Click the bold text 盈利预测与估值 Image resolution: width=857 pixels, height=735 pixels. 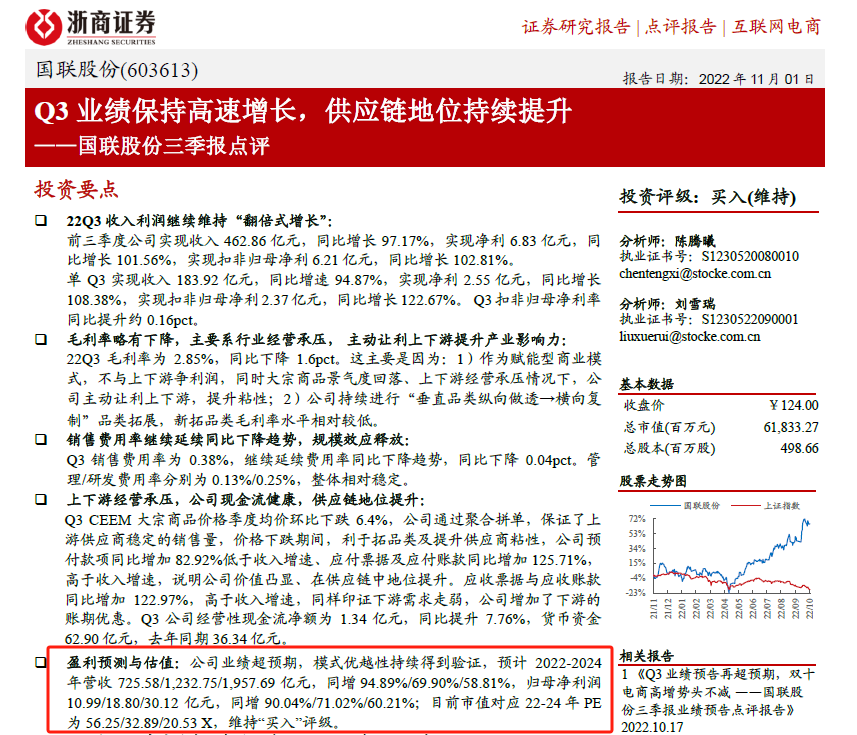[122, 662]
